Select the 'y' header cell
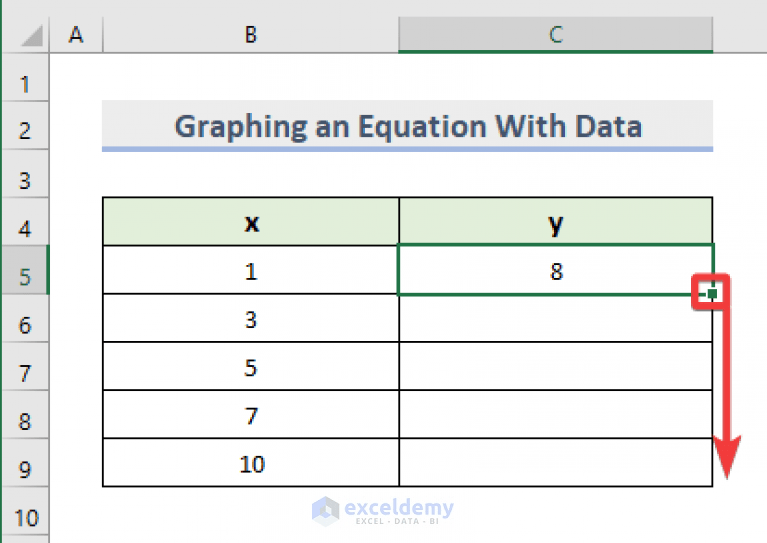 (556, 222)
